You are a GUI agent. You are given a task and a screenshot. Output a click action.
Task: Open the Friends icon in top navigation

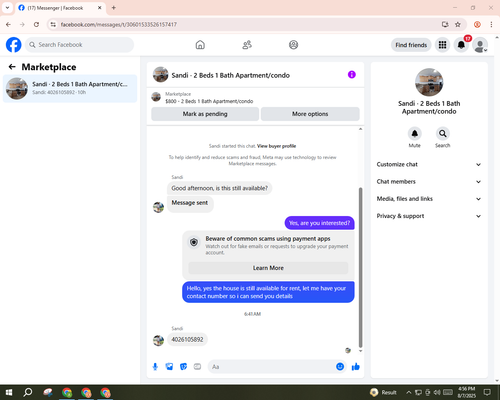[x=247, y=45]
